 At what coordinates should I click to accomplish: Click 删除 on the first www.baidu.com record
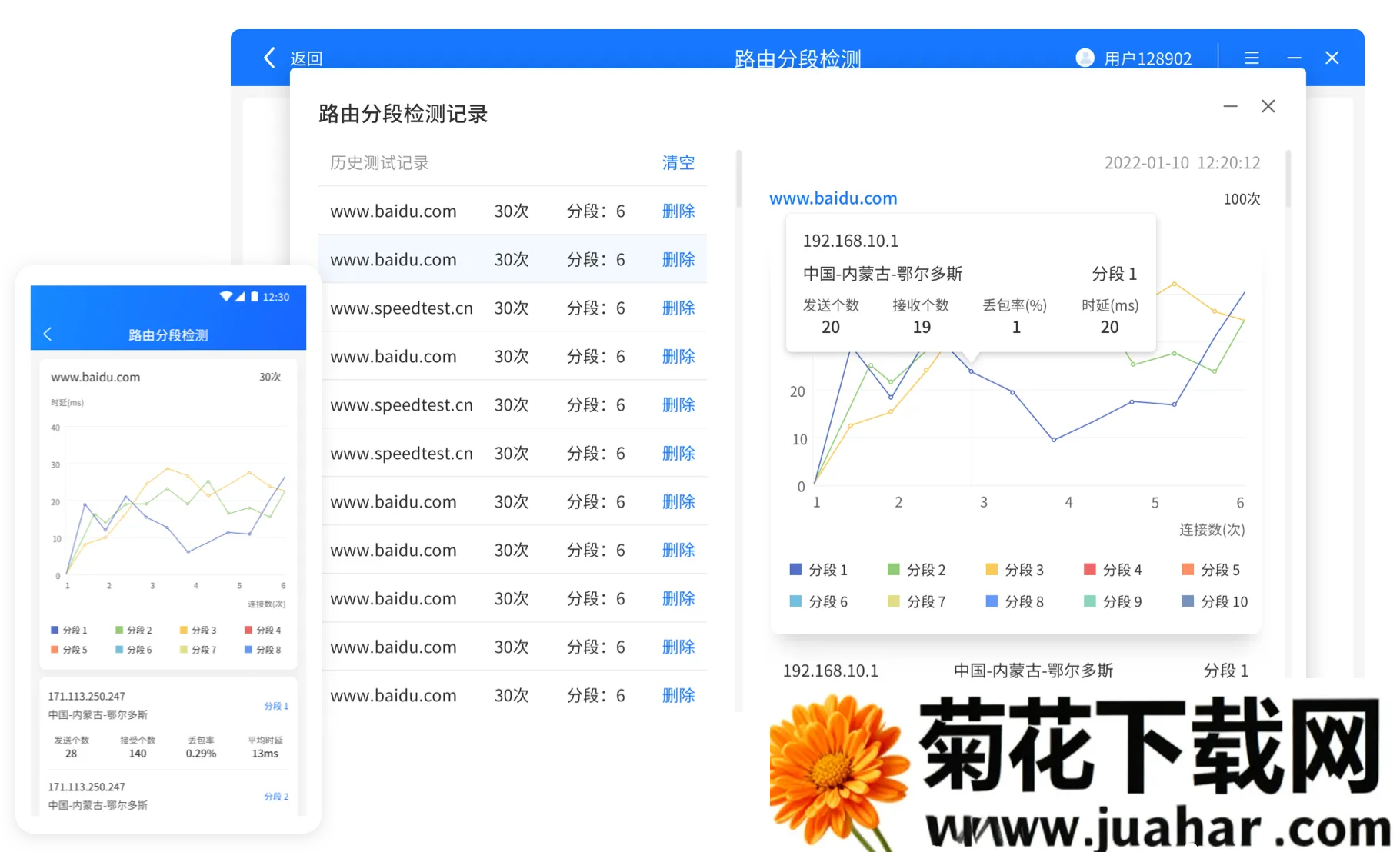678,211
